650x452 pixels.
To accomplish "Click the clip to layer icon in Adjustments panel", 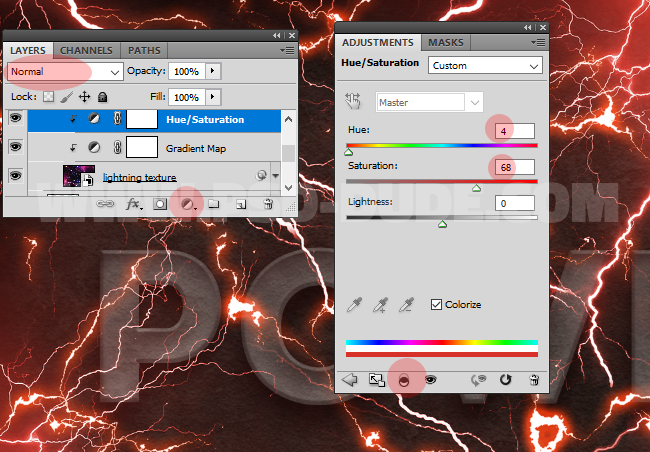I will [405, 380].
